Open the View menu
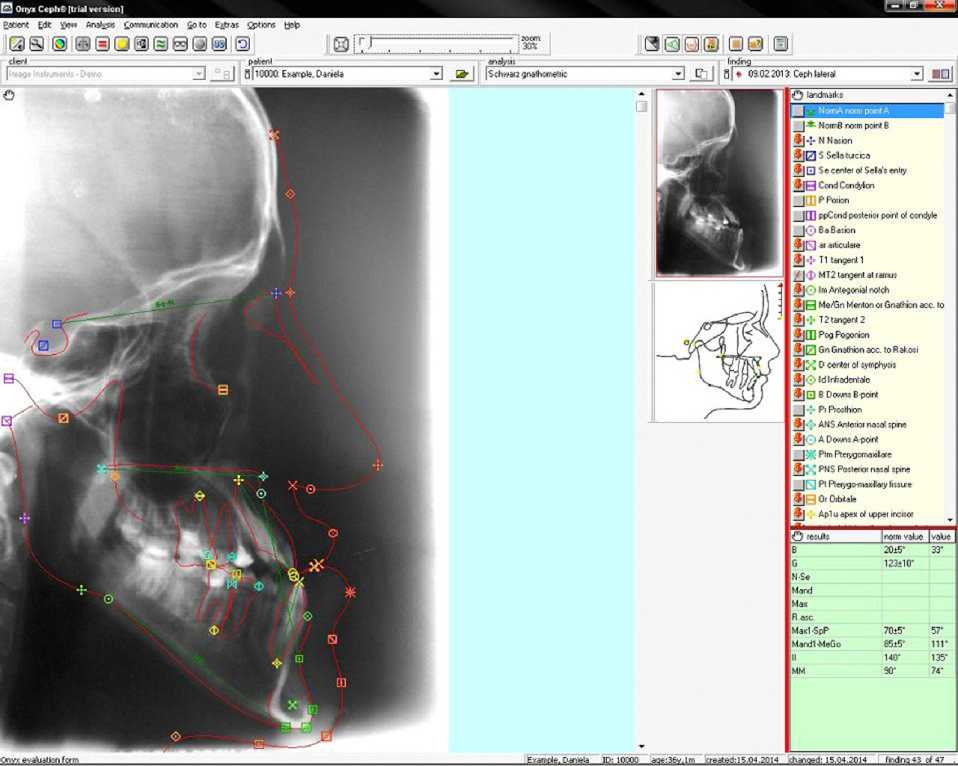The width and height of the screenshot is (958, 766). pyautogui.click(x=68, y=25)
